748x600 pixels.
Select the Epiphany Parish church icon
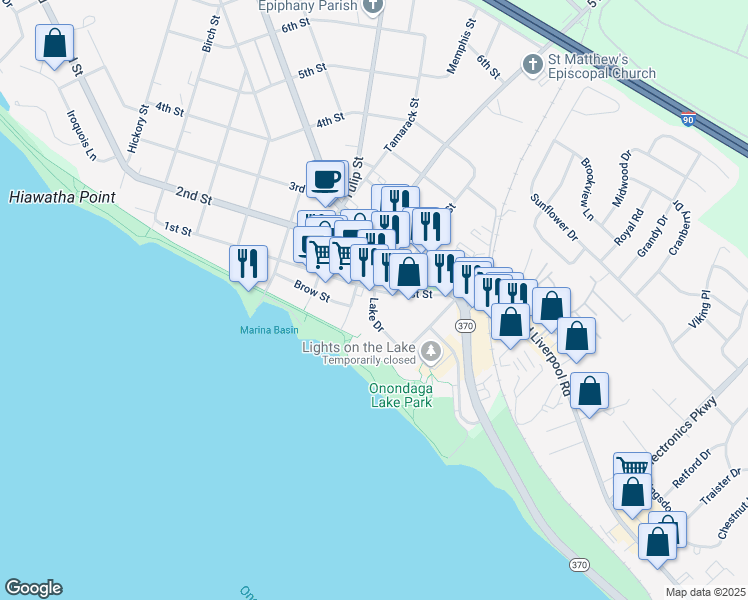374,8
